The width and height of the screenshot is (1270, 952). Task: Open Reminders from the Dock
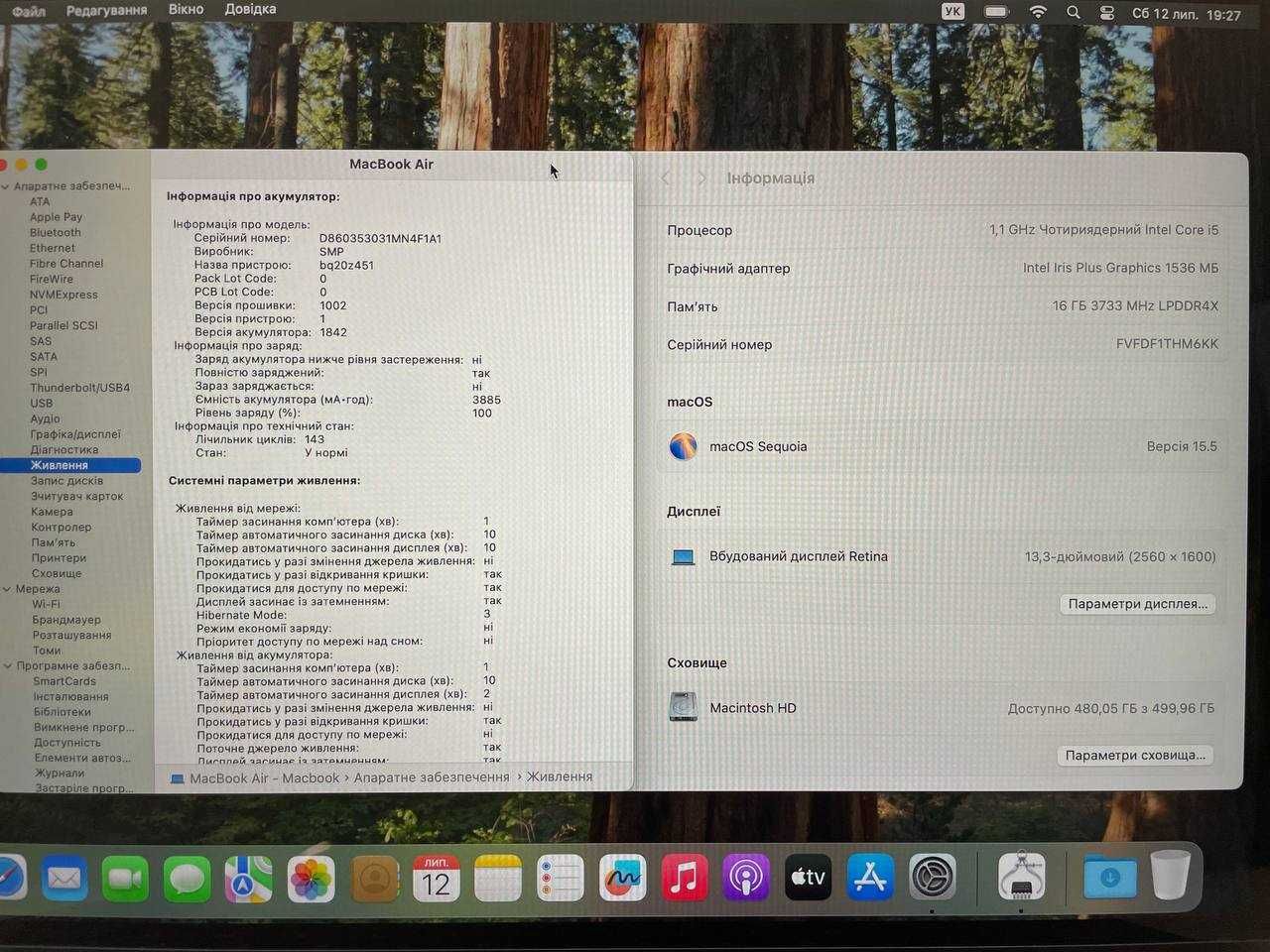coord(561,878)
